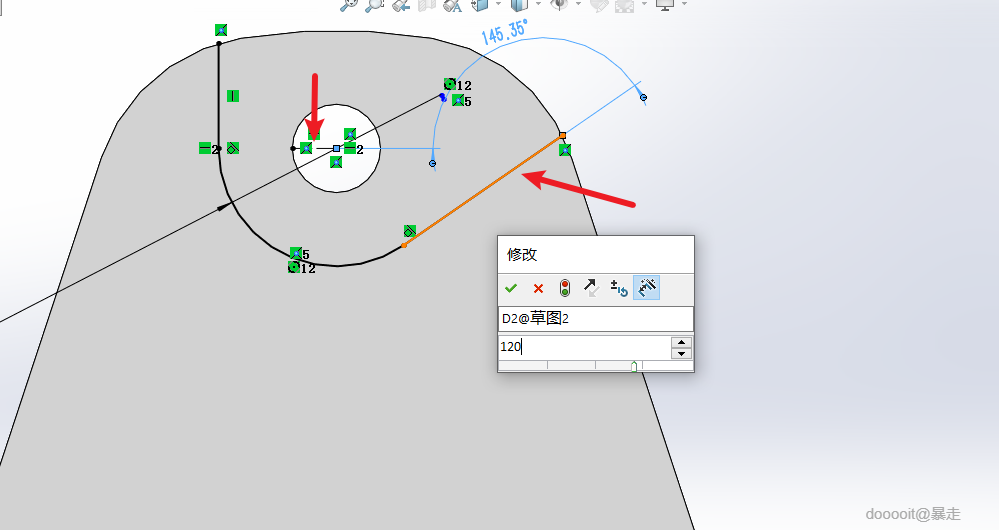Click the value field showing 120
This screenshot has height=530, width=999.
click(585, 347)
